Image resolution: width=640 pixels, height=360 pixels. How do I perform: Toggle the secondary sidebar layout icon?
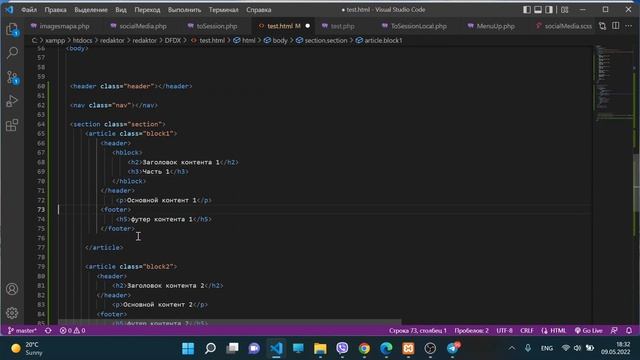pos(549,10)
